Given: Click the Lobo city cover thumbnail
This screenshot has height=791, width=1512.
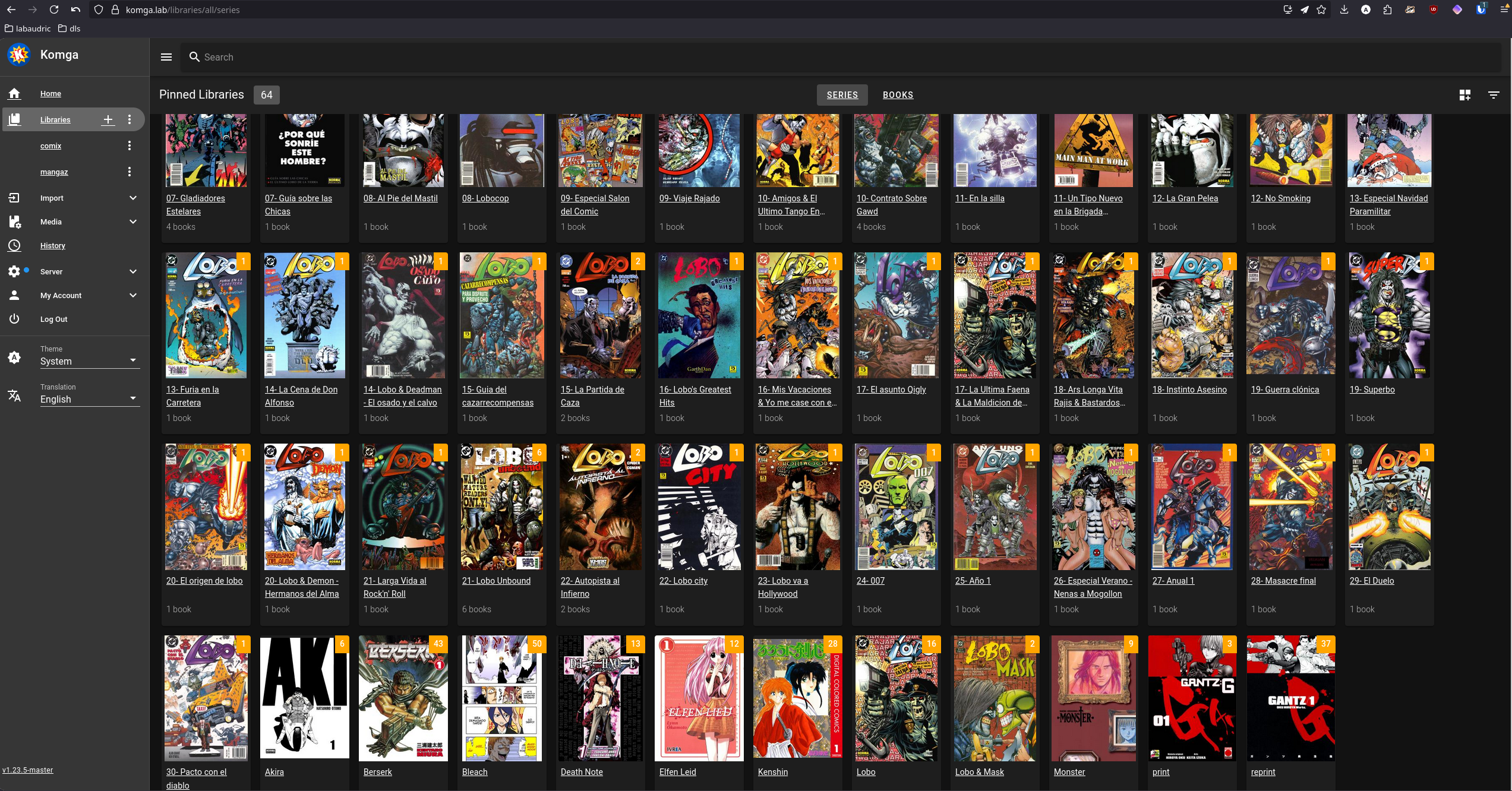Looking at the screenshot, I should (x=699, y=507).
